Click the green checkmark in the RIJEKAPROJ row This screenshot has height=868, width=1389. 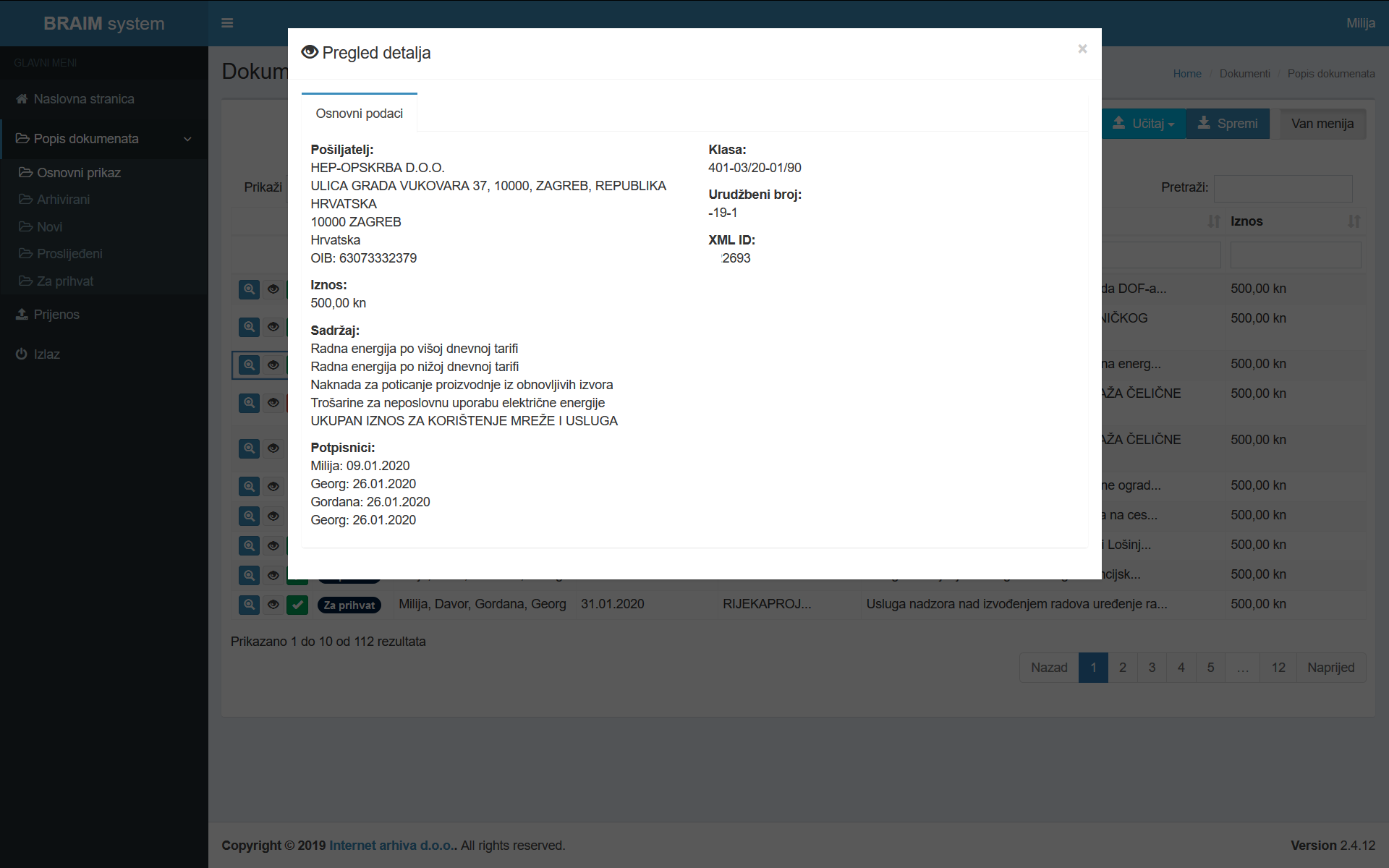(297, 605)
